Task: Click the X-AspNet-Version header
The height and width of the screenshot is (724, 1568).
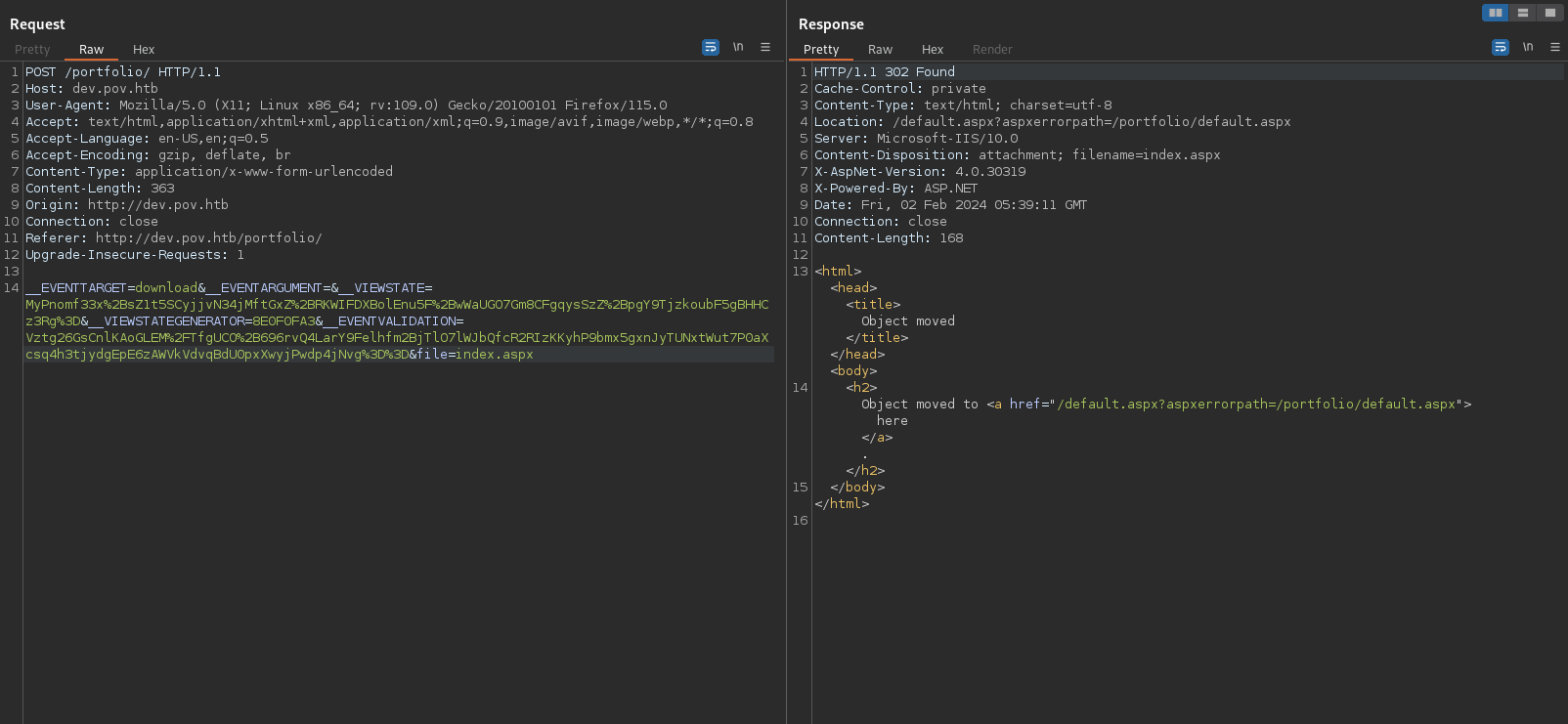Action: tap(920, 172)
